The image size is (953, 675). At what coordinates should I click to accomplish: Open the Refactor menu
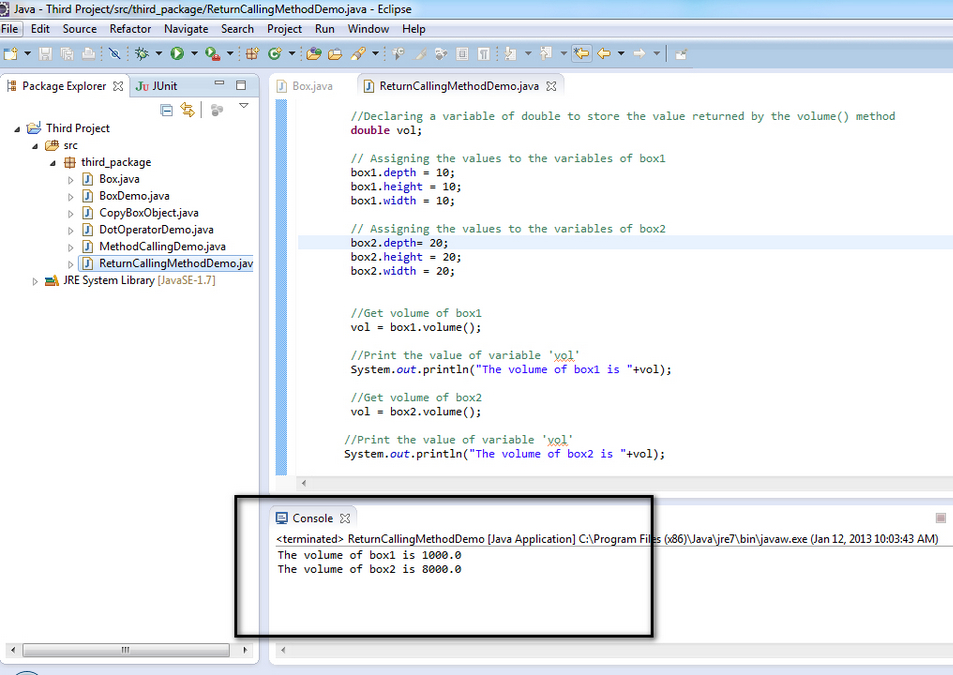pyautogui.click(x=130, y=29)
